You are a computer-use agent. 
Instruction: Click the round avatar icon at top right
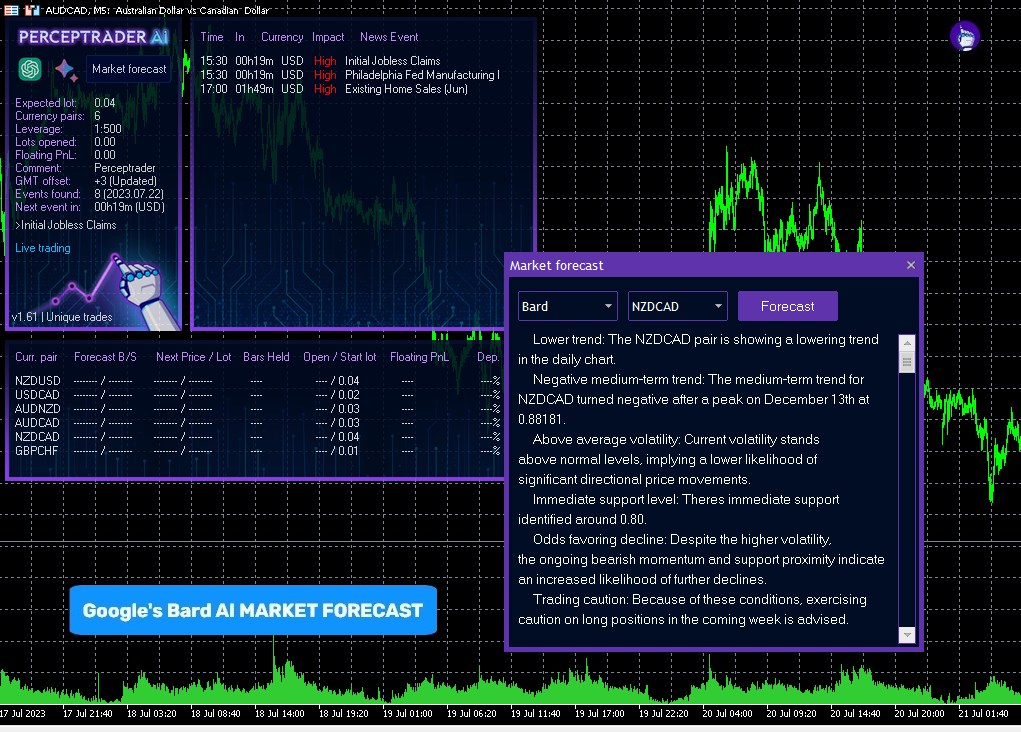coord(964,37)
